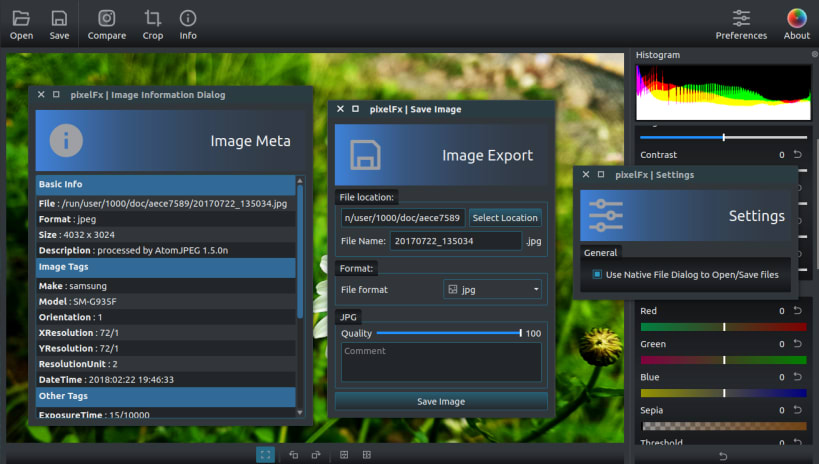Click the Histogram graph
Viewport: 819px width, 464px height.
click(x=723, y=92)
